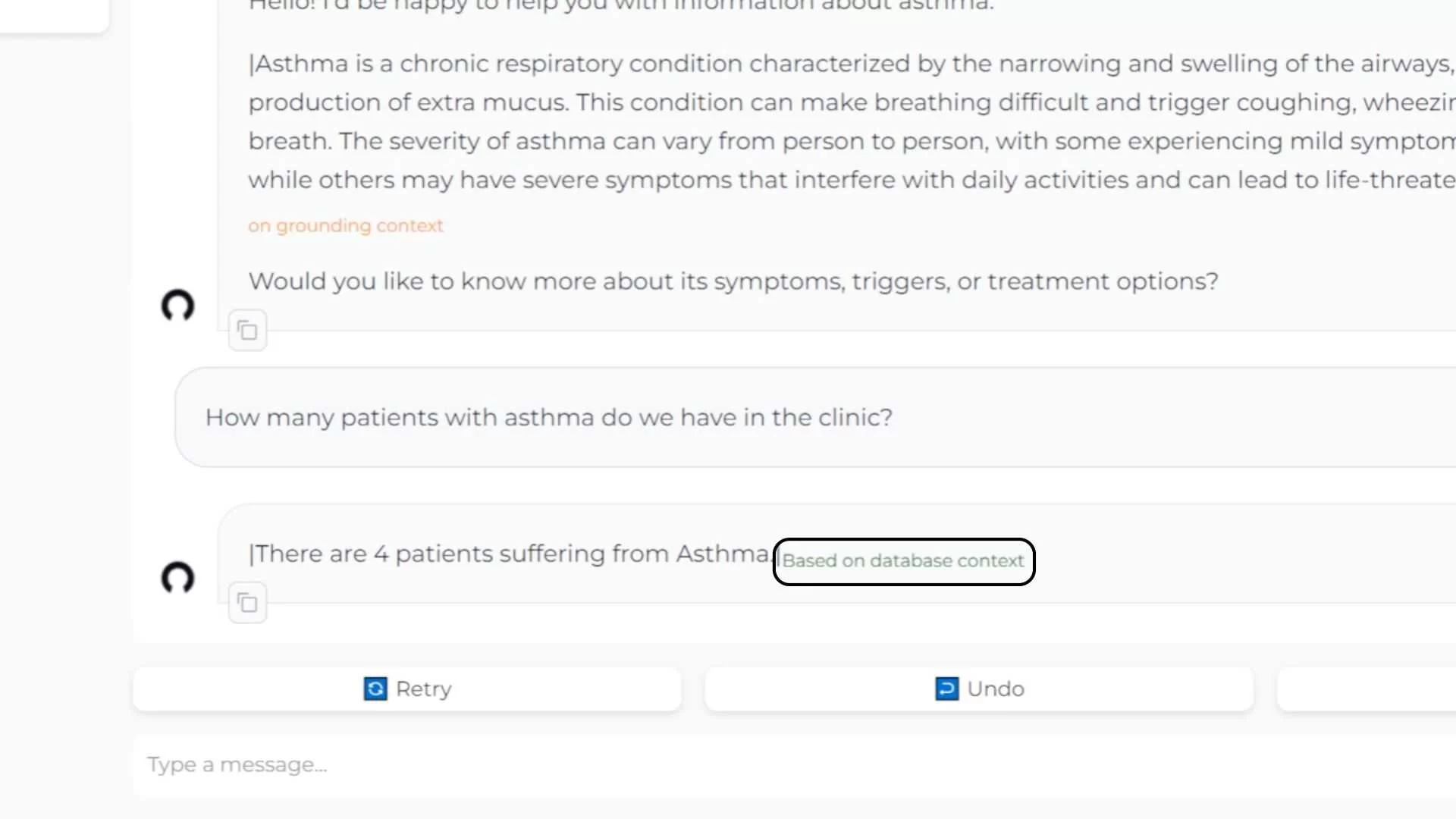The height and width of the screenshot is (819, 1456).
Task: Click the partially visible button right of Undo
Action: (1365, 689)
